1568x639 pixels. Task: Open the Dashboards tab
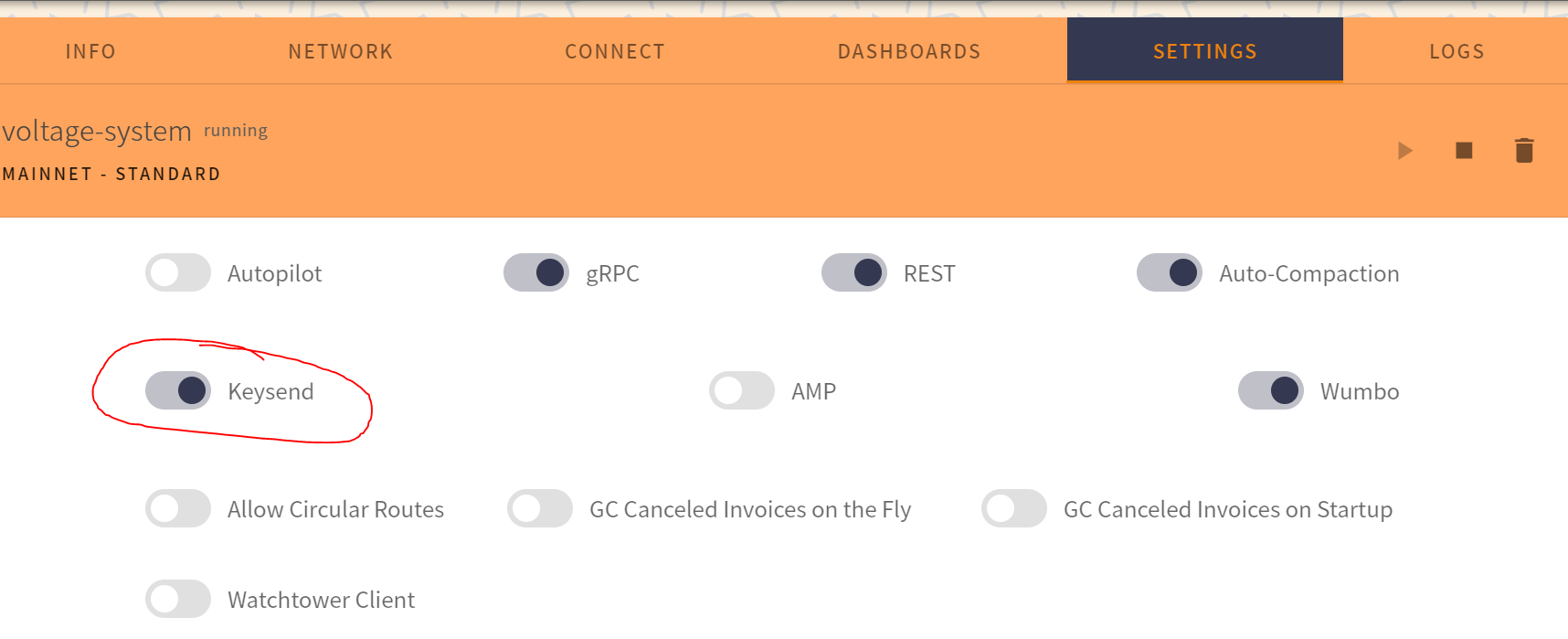(909, 51)
